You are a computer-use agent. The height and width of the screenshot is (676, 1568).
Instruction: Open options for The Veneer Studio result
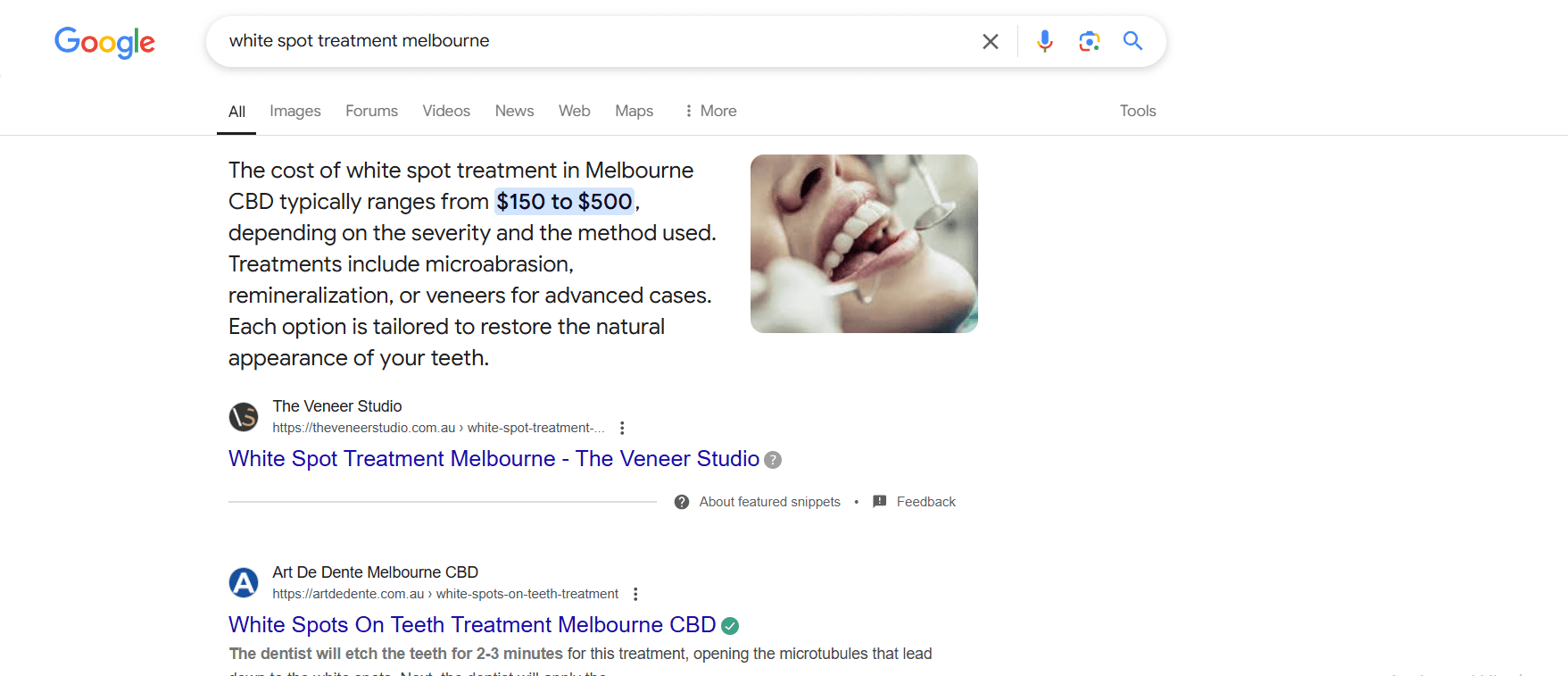coord(622,428)
